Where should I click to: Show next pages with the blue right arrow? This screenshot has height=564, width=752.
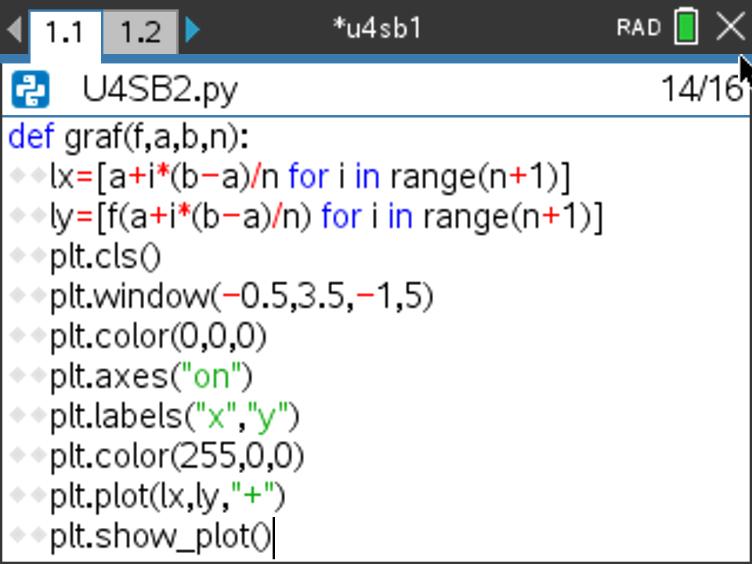(x=193, y=30)
